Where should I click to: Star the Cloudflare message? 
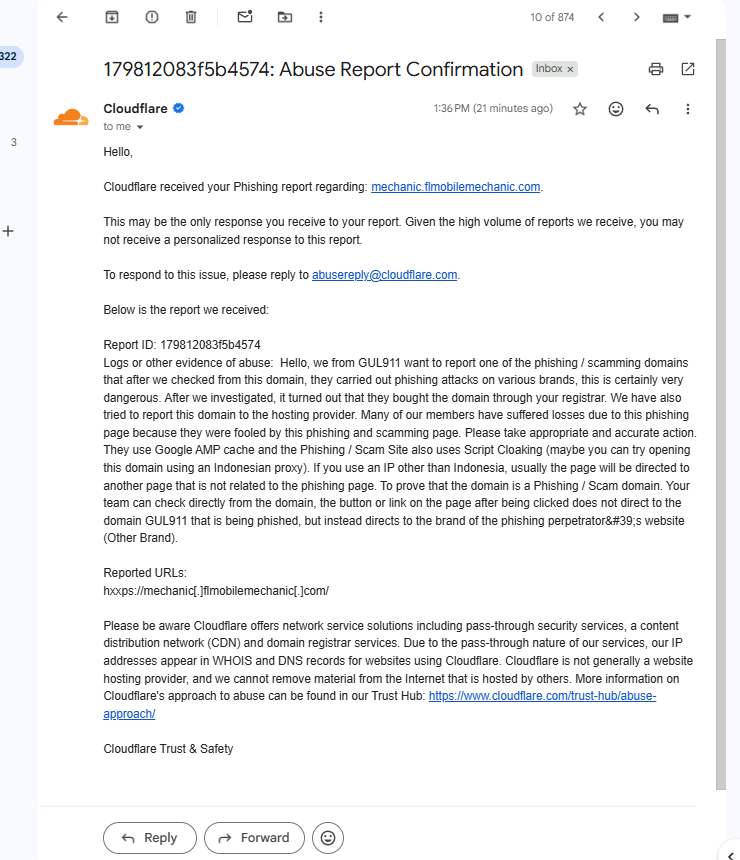tap(580, 109)
